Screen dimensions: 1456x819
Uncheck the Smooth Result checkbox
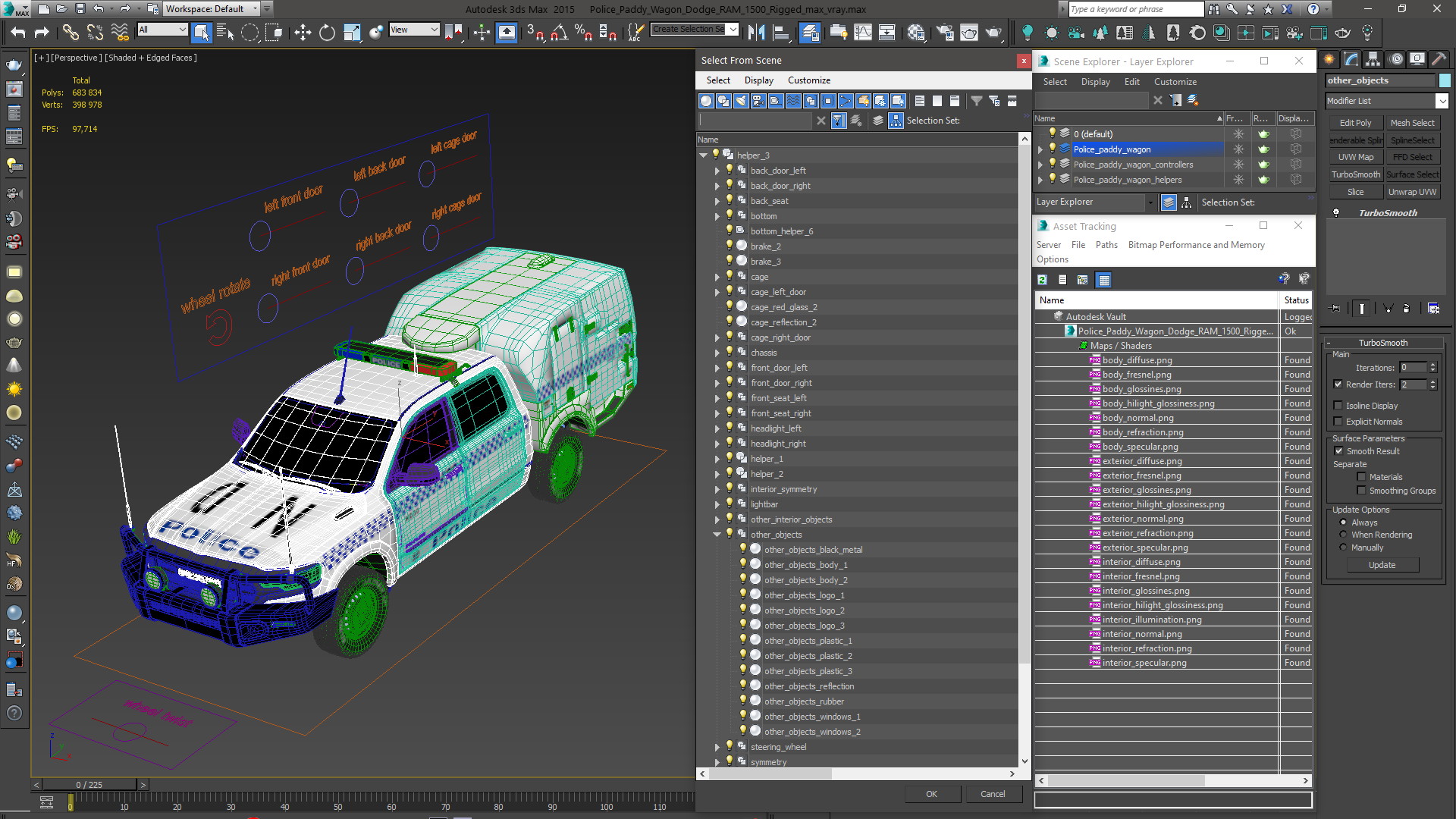1338,451
